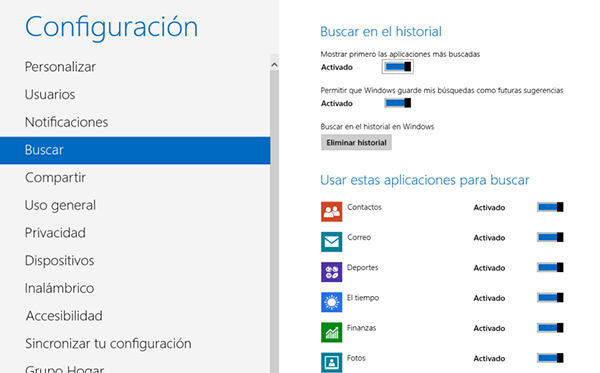
Task: Click the Finanzas chart app icon
Action: tap(331, 332)
